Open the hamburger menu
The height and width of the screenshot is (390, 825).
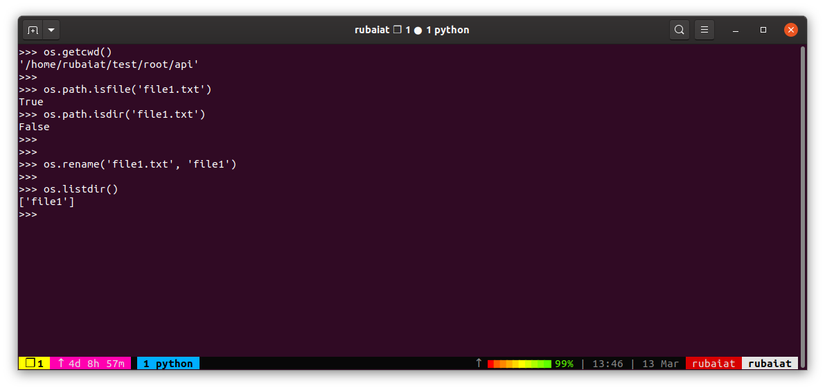(705, 30)
